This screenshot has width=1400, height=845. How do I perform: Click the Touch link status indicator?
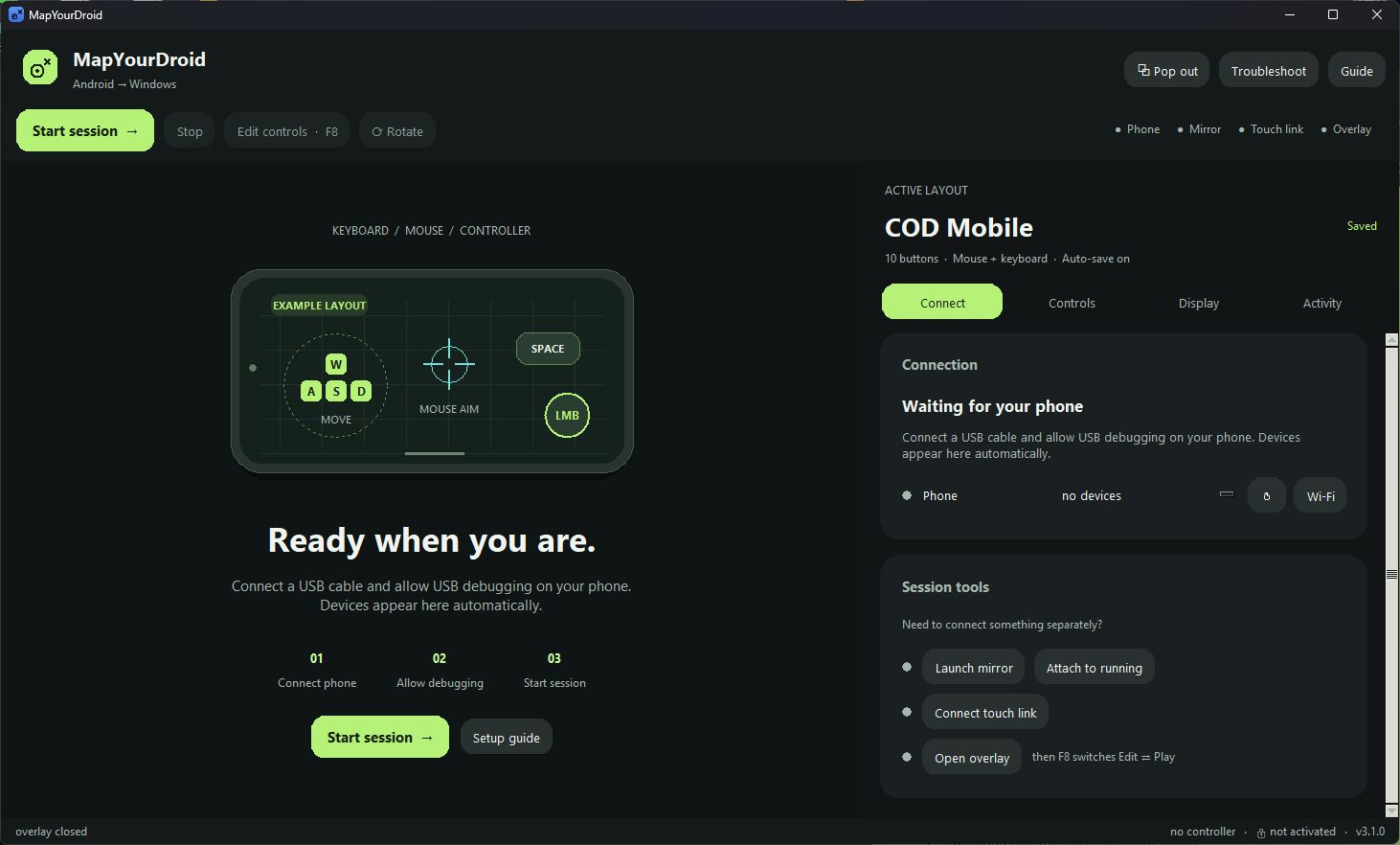click(1271, 129)
